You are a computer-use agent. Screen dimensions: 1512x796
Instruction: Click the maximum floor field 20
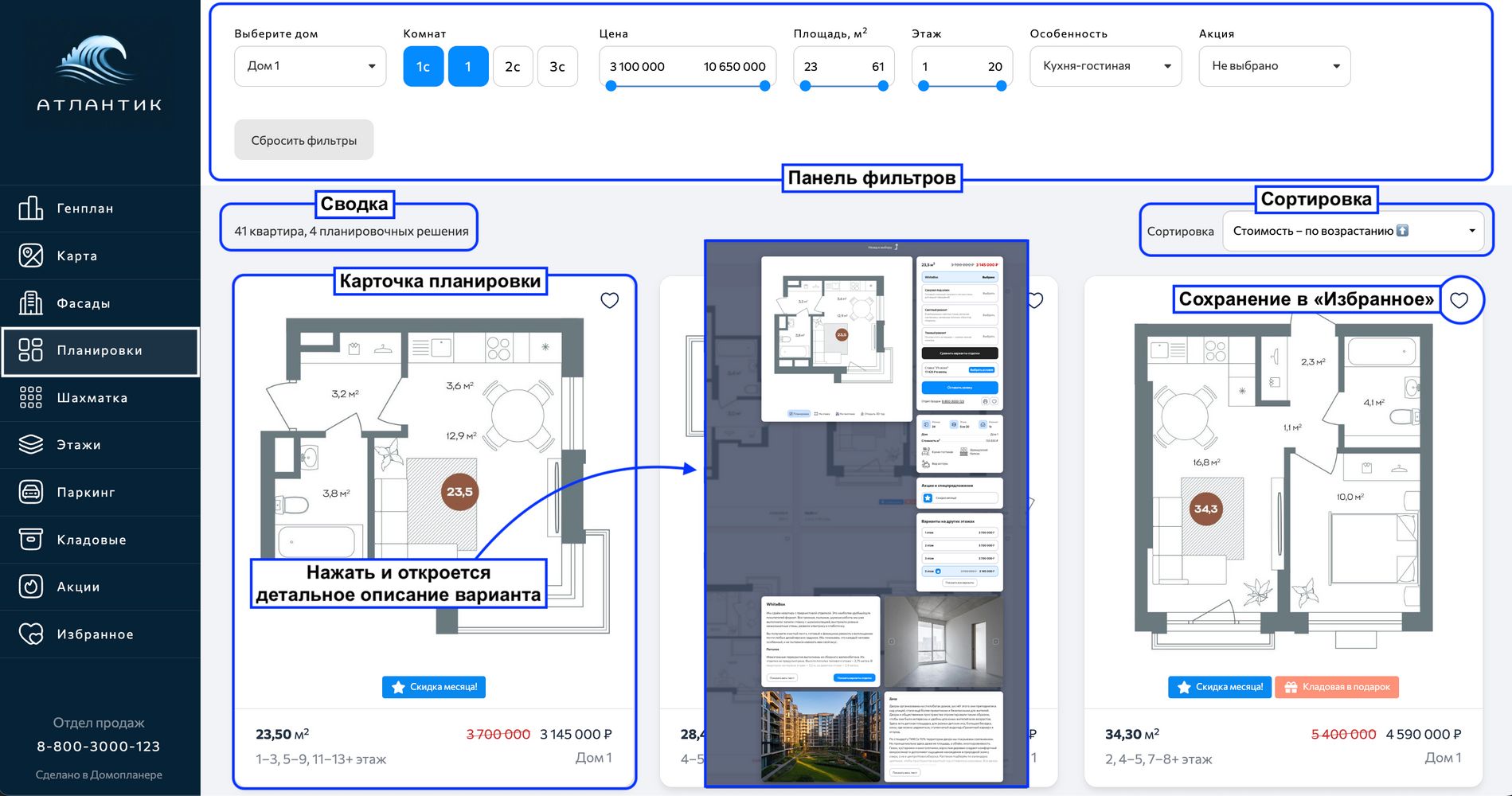click(995, 67)
